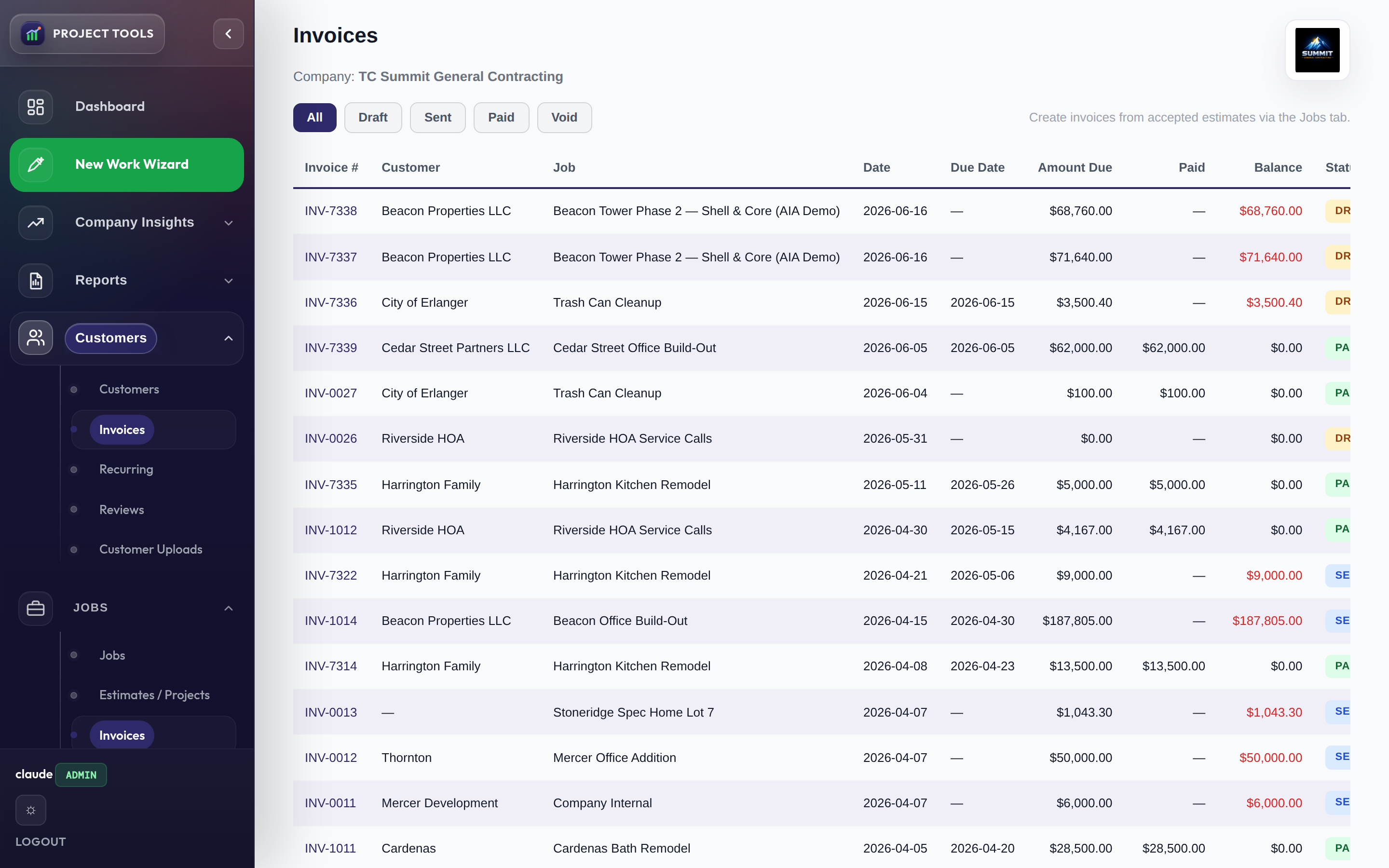Expand the Reports chevron
The width and height of the screenshot is (1389, 868).
click(229, 281)
